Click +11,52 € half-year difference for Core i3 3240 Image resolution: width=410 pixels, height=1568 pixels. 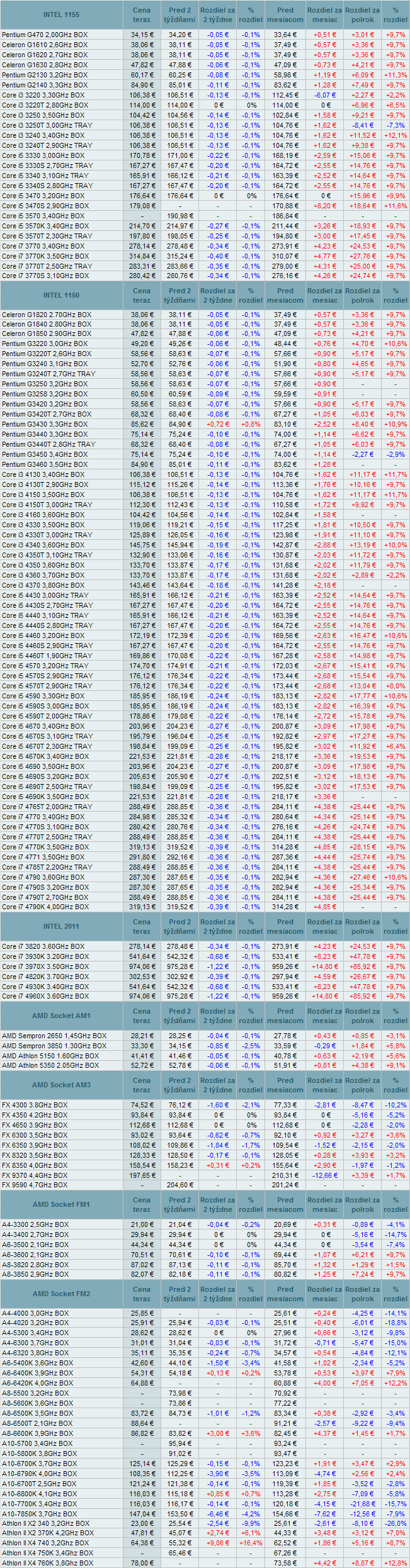pyautogui.click(x=363, y=135)
